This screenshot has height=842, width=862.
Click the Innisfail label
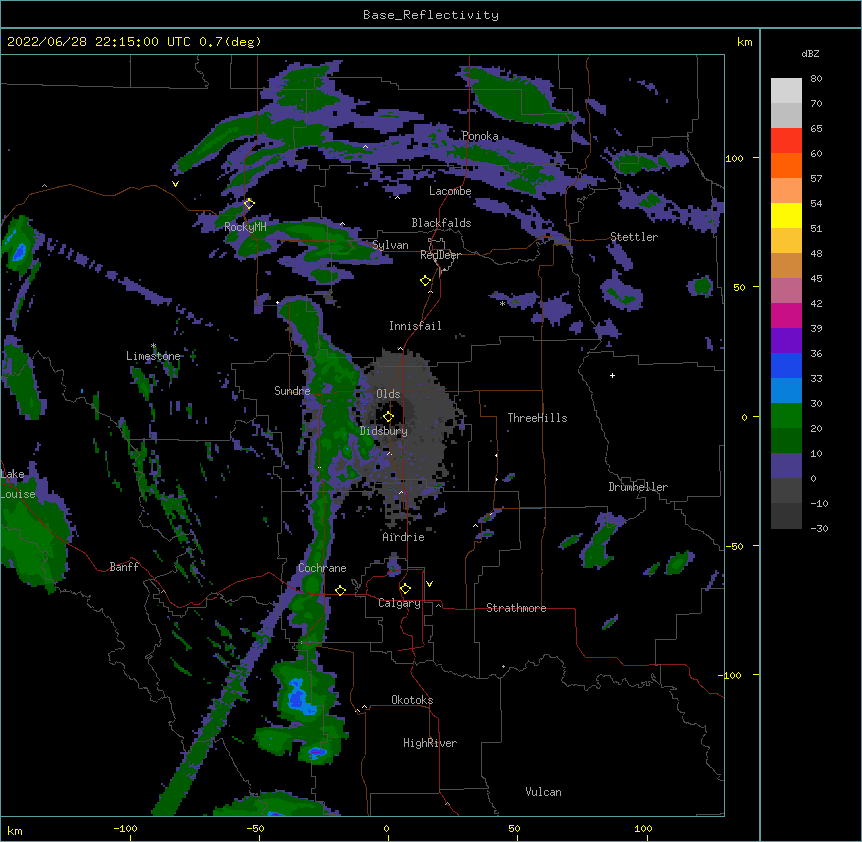pos(415,326)
